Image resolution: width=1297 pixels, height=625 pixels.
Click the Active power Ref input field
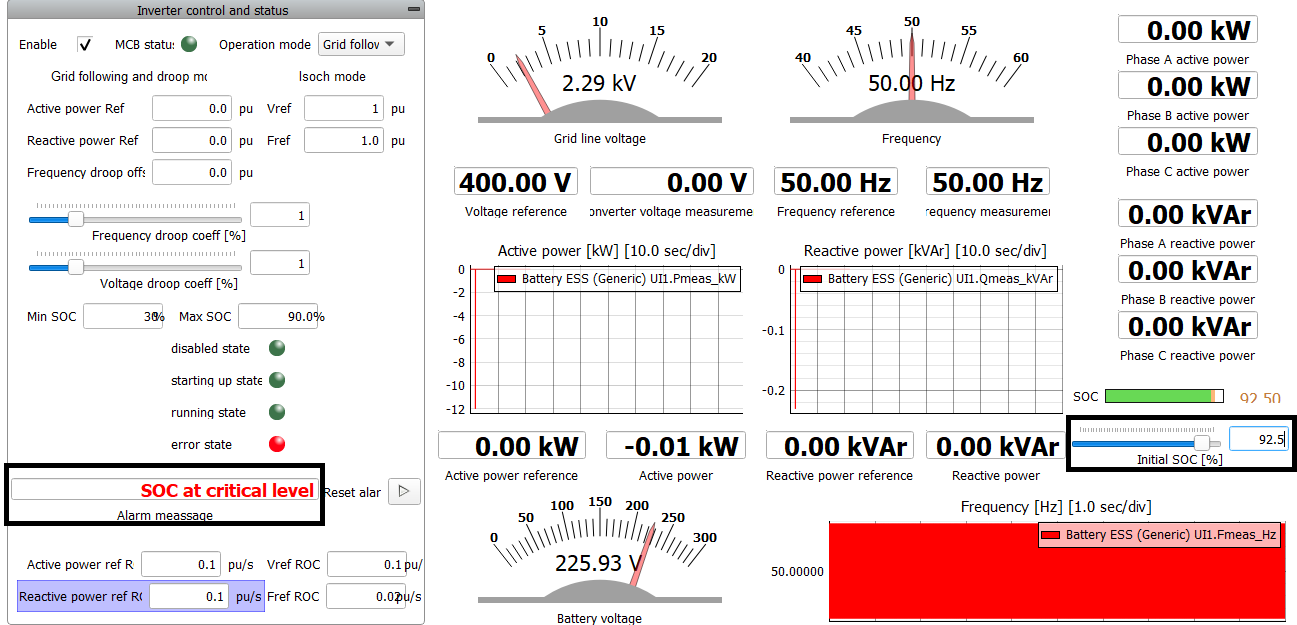(x=192, y=109)
